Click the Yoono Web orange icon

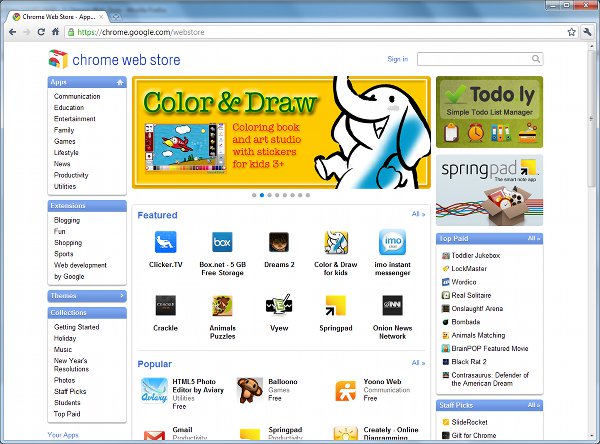pyautogui.click(x=346, y=390)
